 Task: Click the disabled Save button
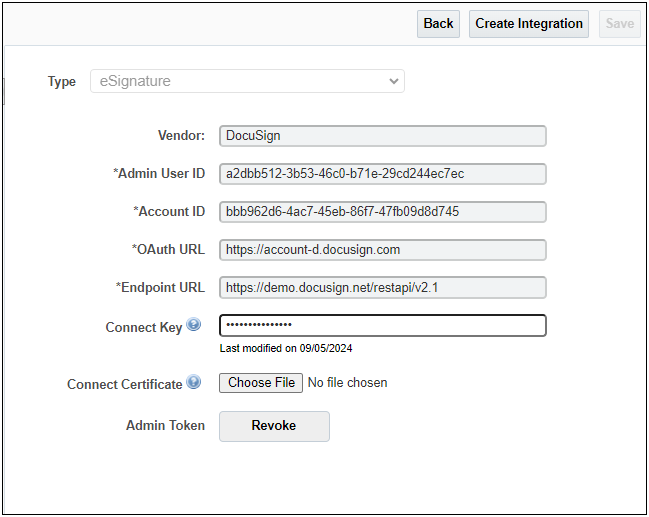[620, 24]
